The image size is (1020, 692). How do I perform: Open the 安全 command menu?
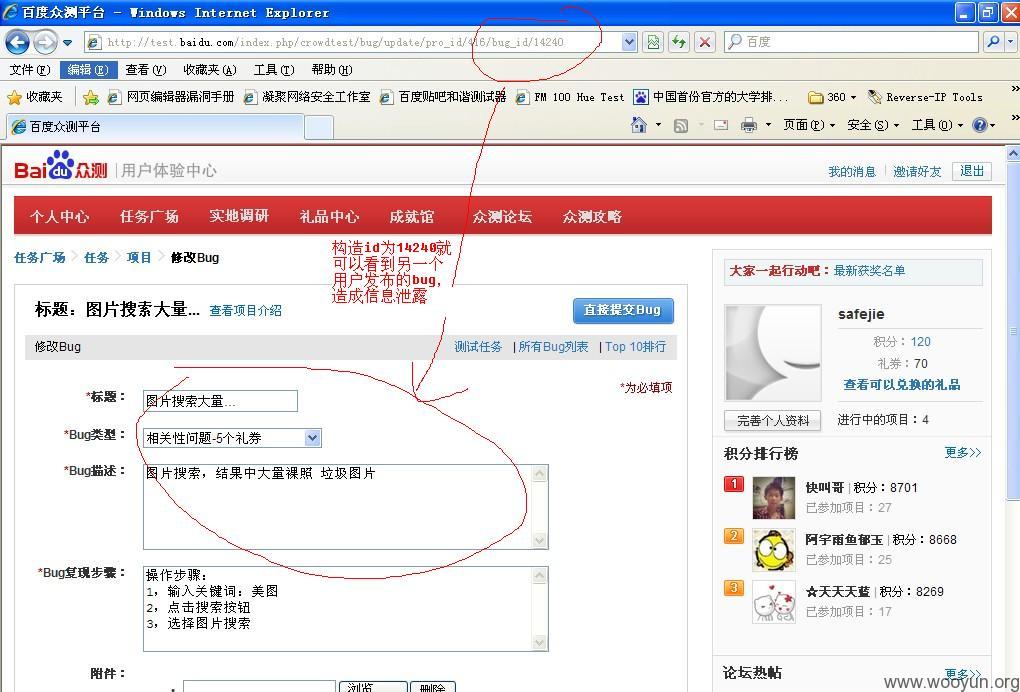872,125
